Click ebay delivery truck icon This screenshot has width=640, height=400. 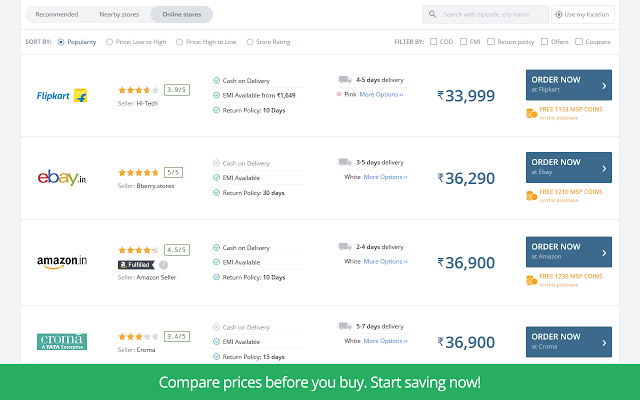[x=344, y=162]
